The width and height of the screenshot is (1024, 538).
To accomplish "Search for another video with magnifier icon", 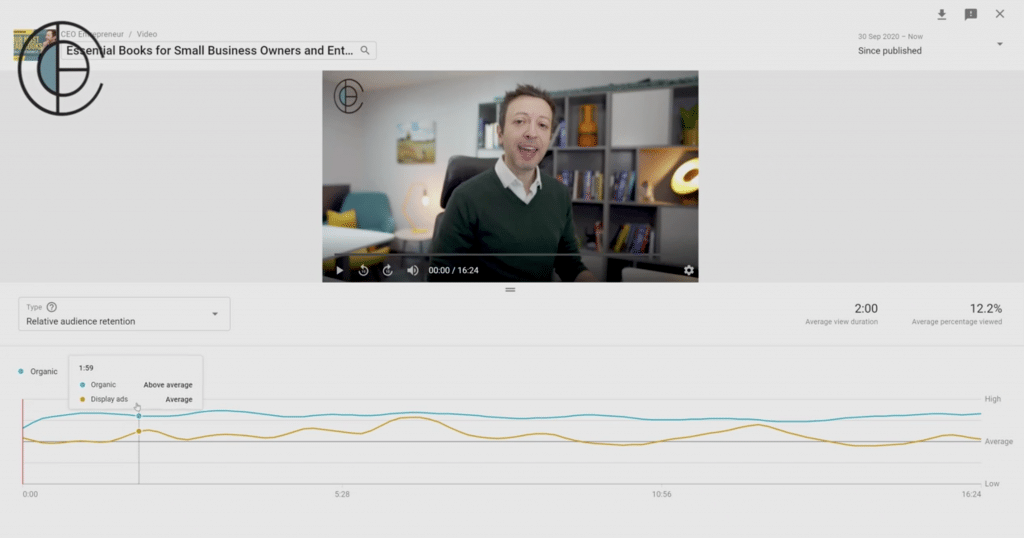I will click(365, 50).
